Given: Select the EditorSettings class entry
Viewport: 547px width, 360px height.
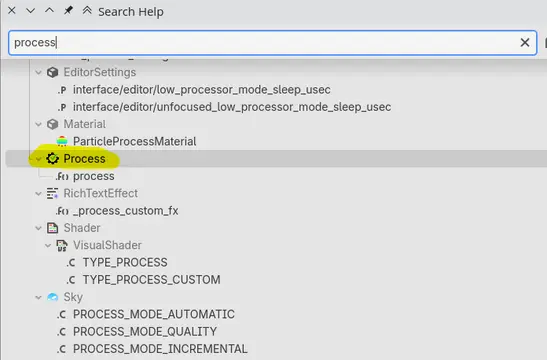Looking at the screenshot, I should [99, 72].
